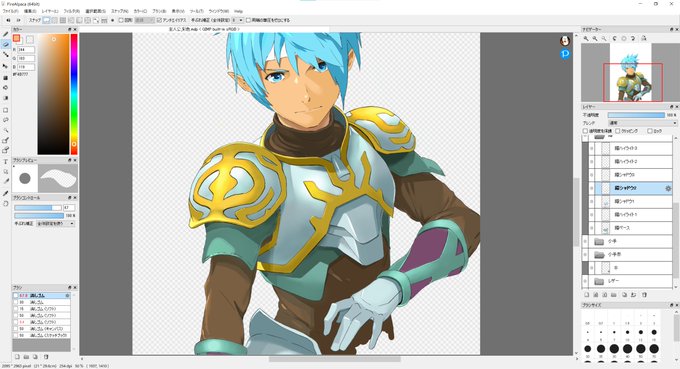
Task: Open the toolbar stabilizer value dropdown
Action: tap(238, 20)
